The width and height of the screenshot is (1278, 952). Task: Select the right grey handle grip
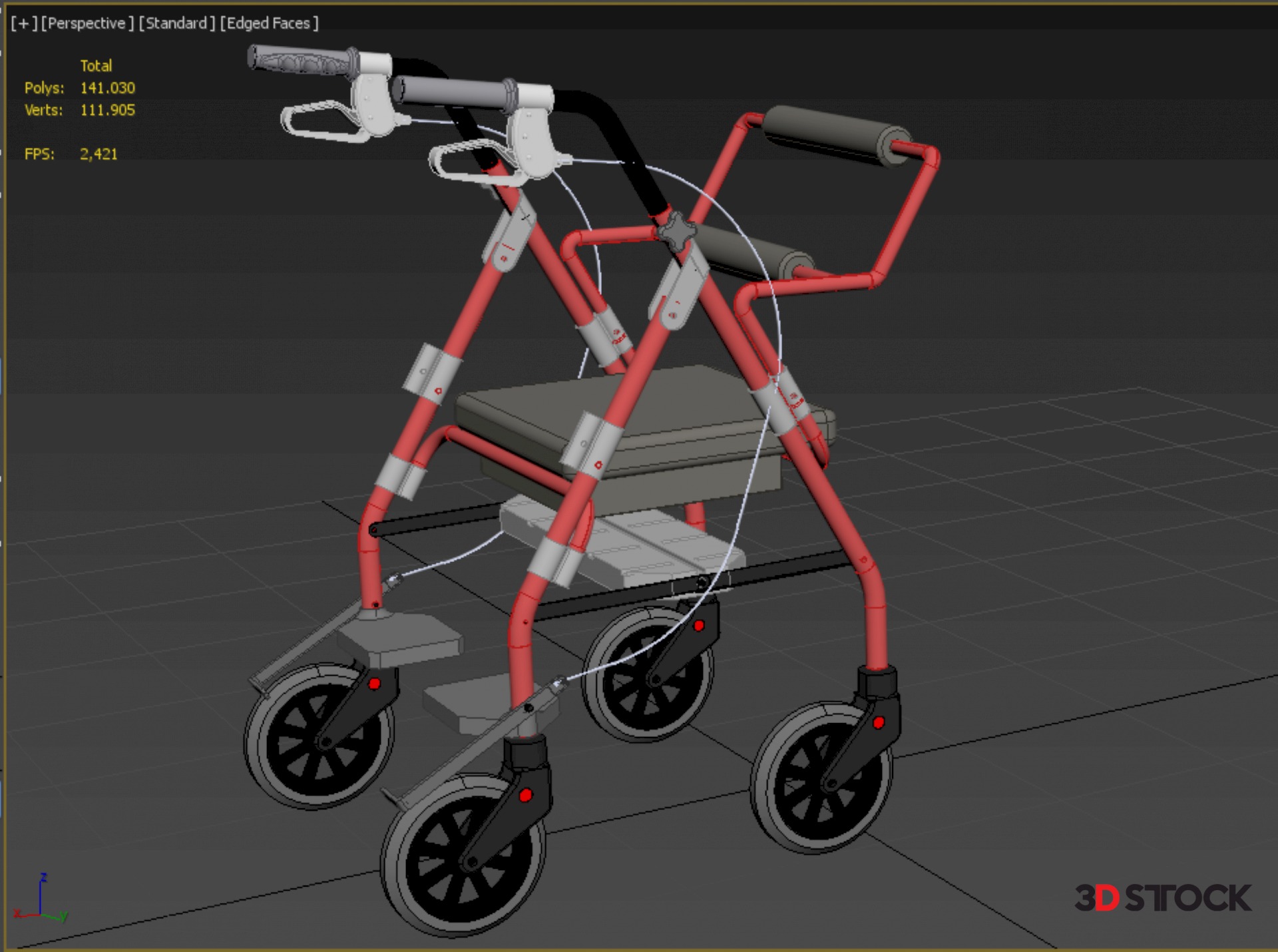click(x=454, y=93)
